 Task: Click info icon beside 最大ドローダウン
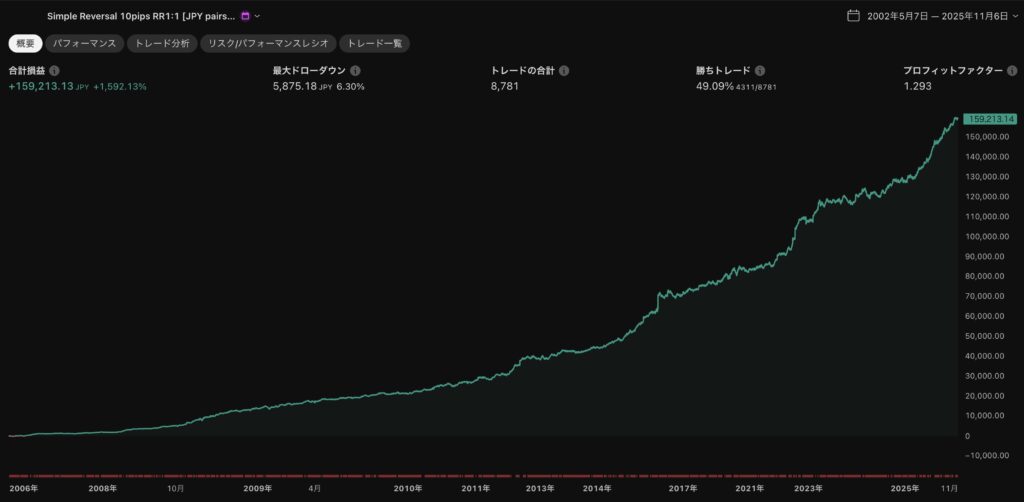point(355,71)
